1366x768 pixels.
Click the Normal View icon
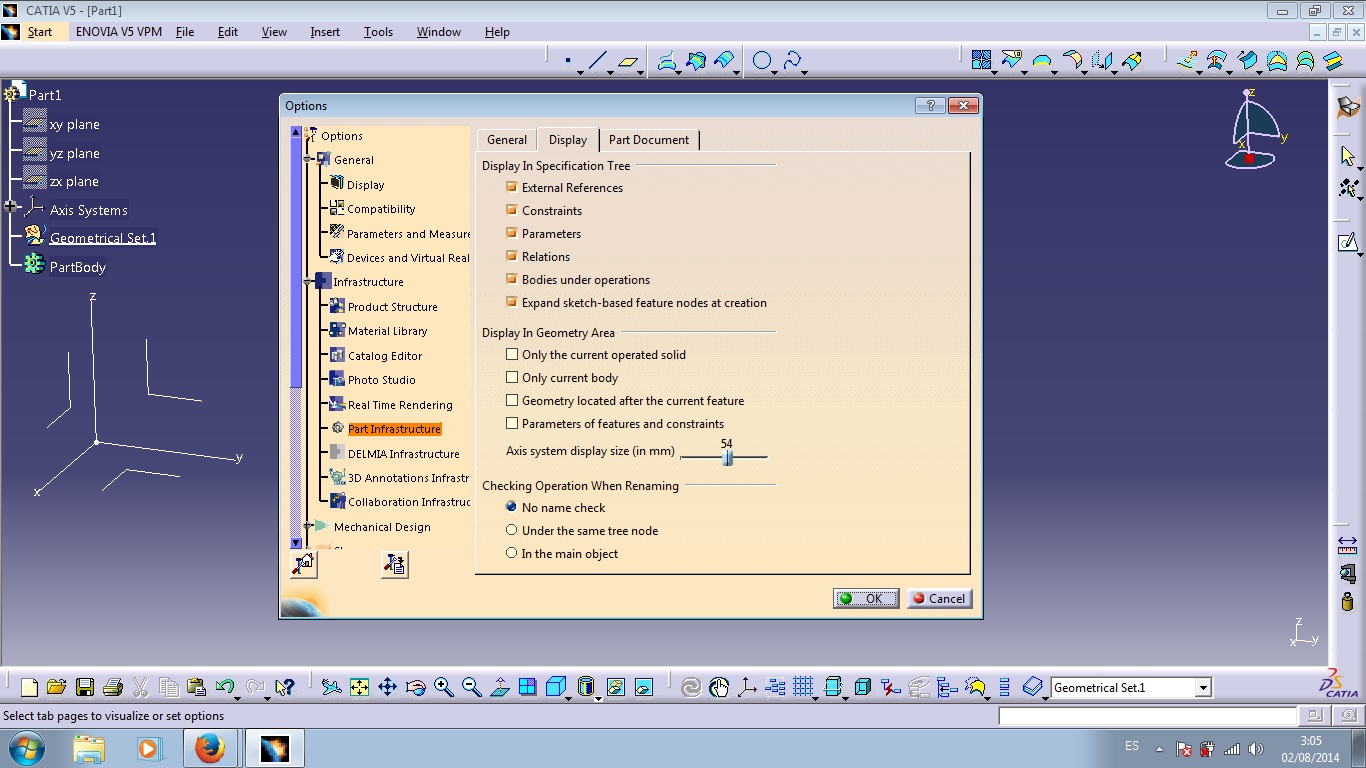click(500, 687)
